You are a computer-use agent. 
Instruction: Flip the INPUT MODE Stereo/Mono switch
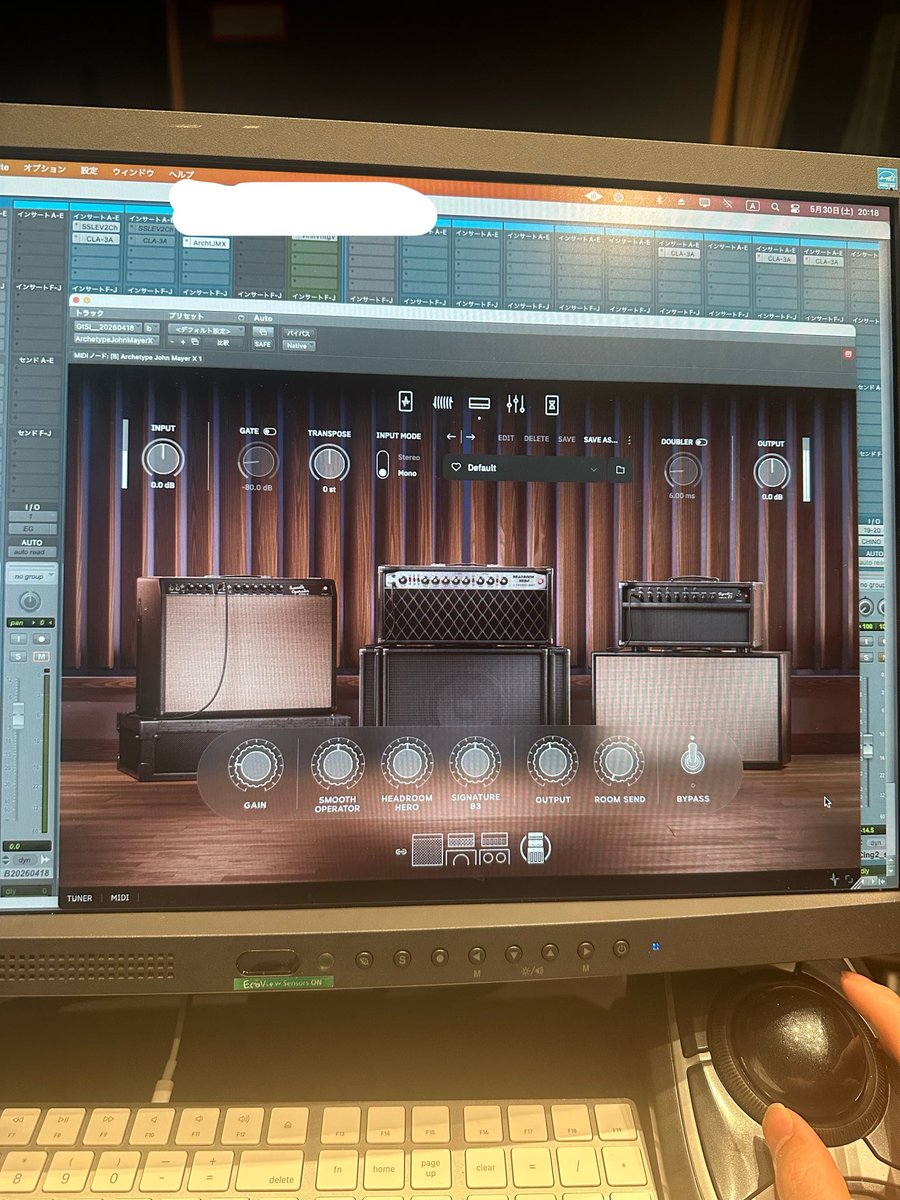[x=382, y=465]
